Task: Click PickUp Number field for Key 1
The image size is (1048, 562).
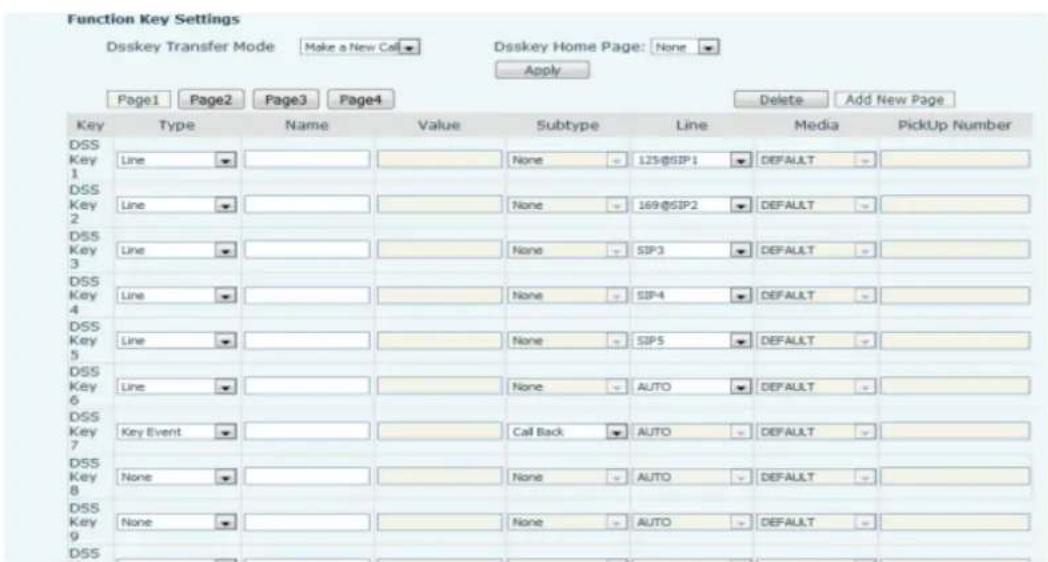Action: pos(955,159)
